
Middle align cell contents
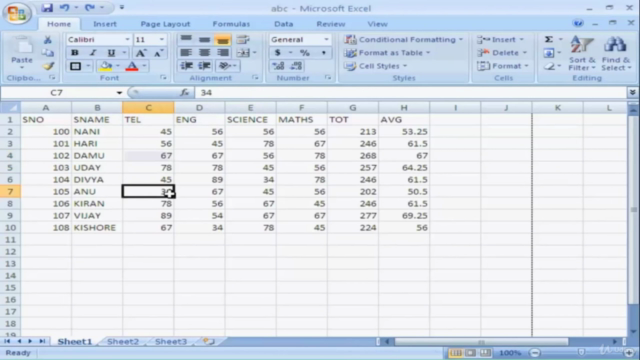coord(204,39)
